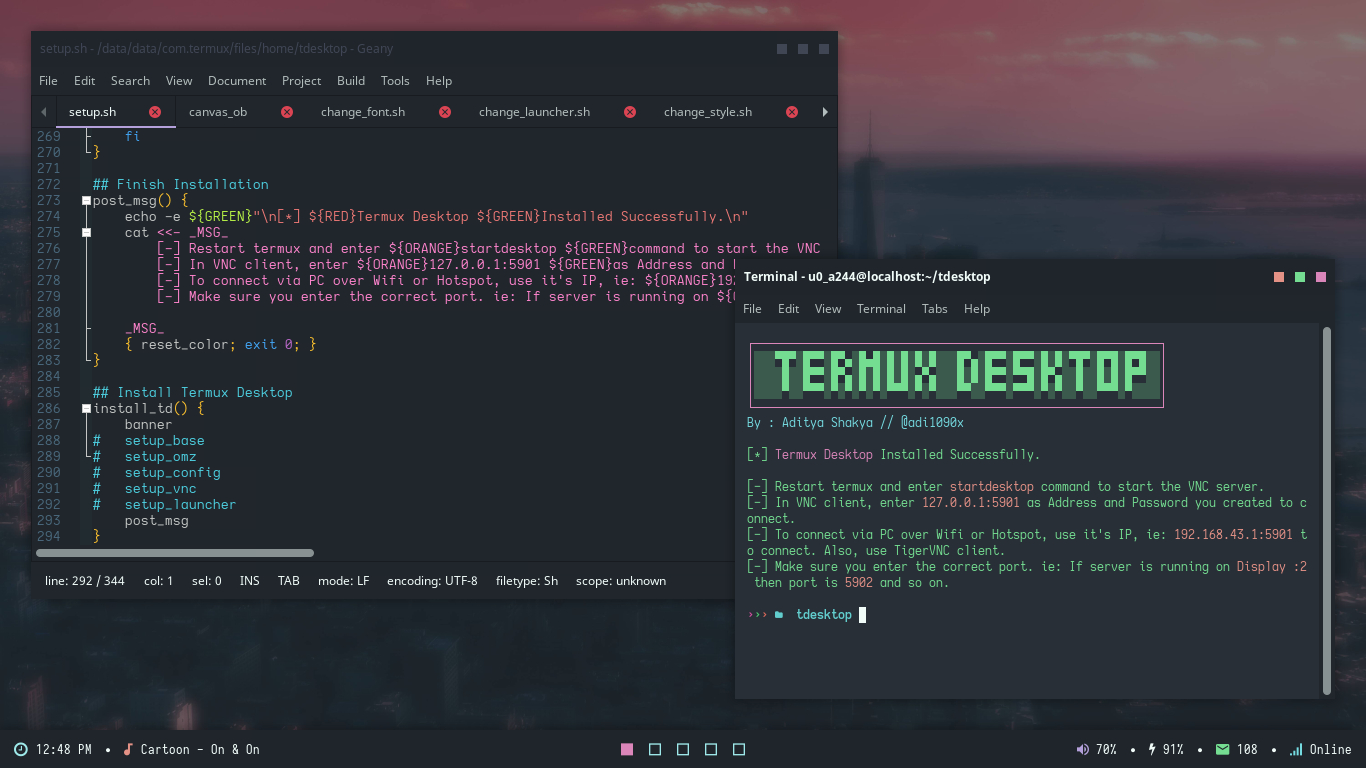1366x768 pixels.
Task: Click the '## Finish Installation' comment
Action: (x=181, y=184)
